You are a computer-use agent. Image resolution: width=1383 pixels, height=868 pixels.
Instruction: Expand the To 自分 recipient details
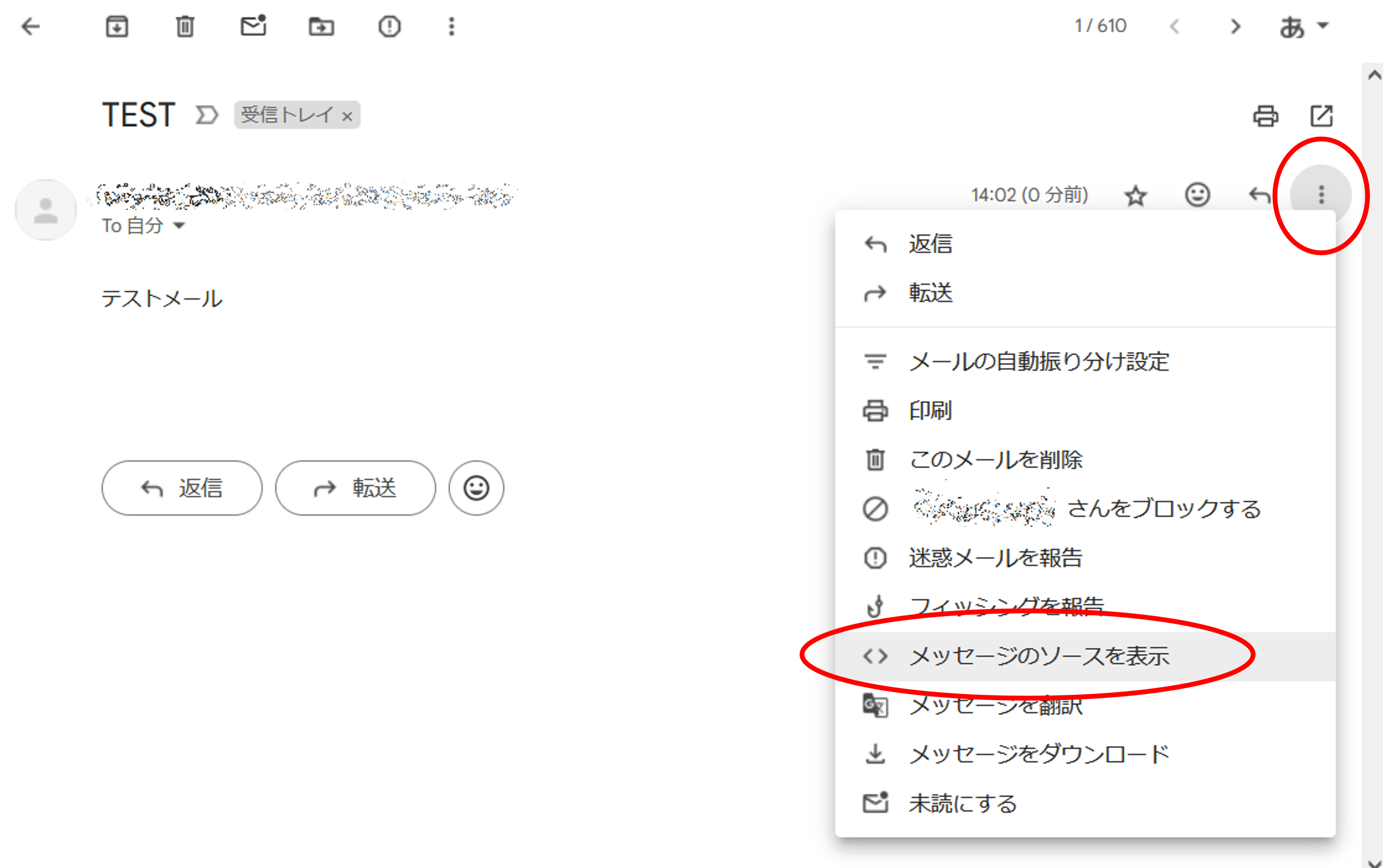coord(180,226)
